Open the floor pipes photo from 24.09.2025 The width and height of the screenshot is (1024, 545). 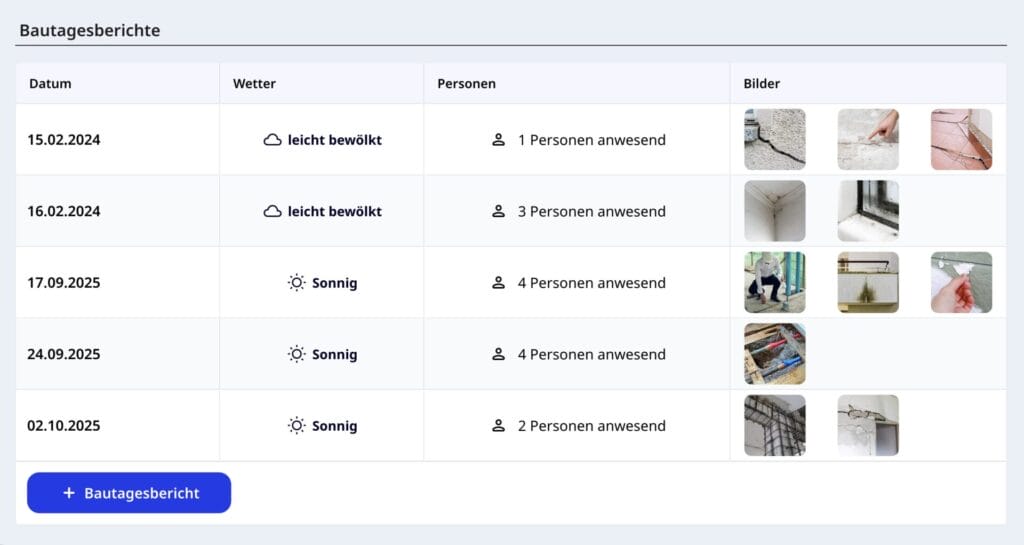coord(774,354)
